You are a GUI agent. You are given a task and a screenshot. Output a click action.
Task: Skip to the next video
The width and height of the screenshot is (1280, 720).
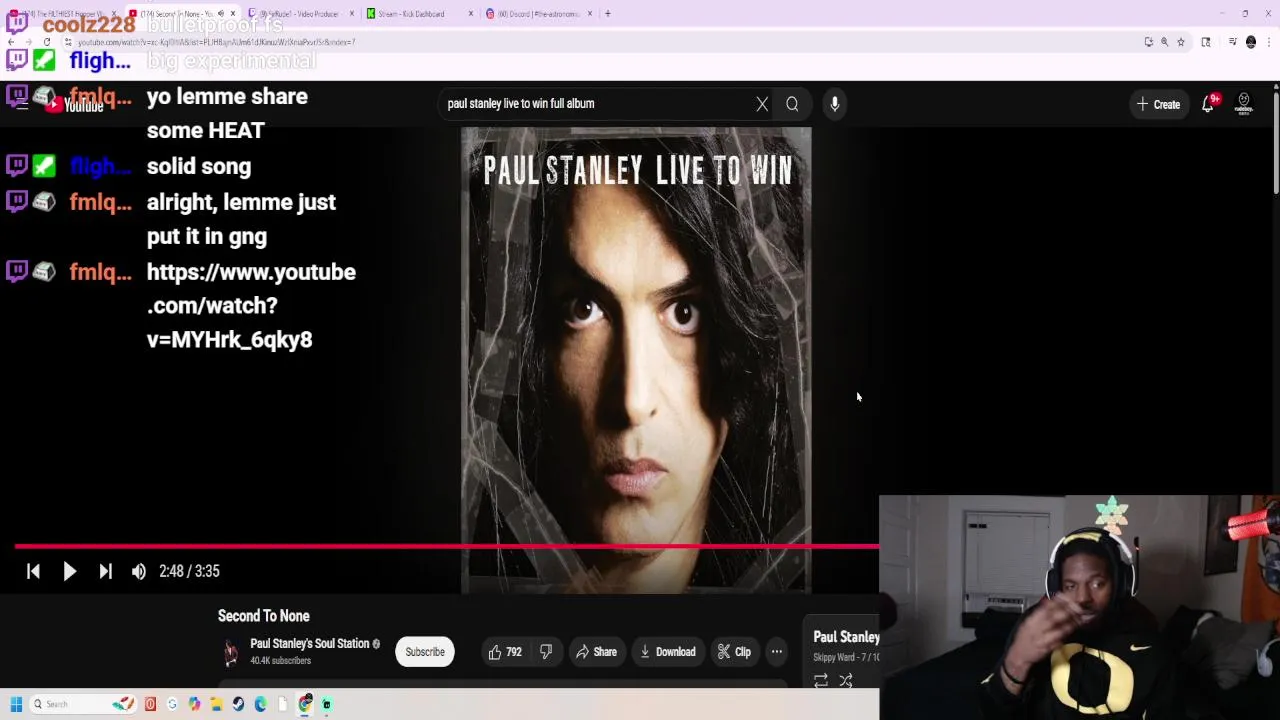tap(105, 571)
